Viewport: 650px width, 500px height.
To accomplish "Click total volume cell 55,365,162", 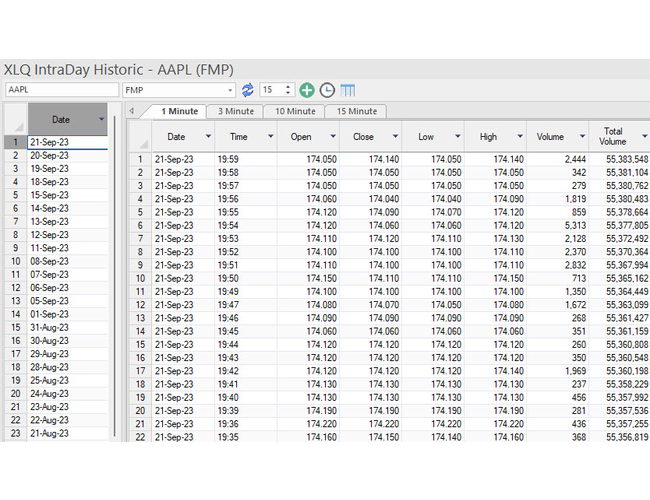I will 619,279.
